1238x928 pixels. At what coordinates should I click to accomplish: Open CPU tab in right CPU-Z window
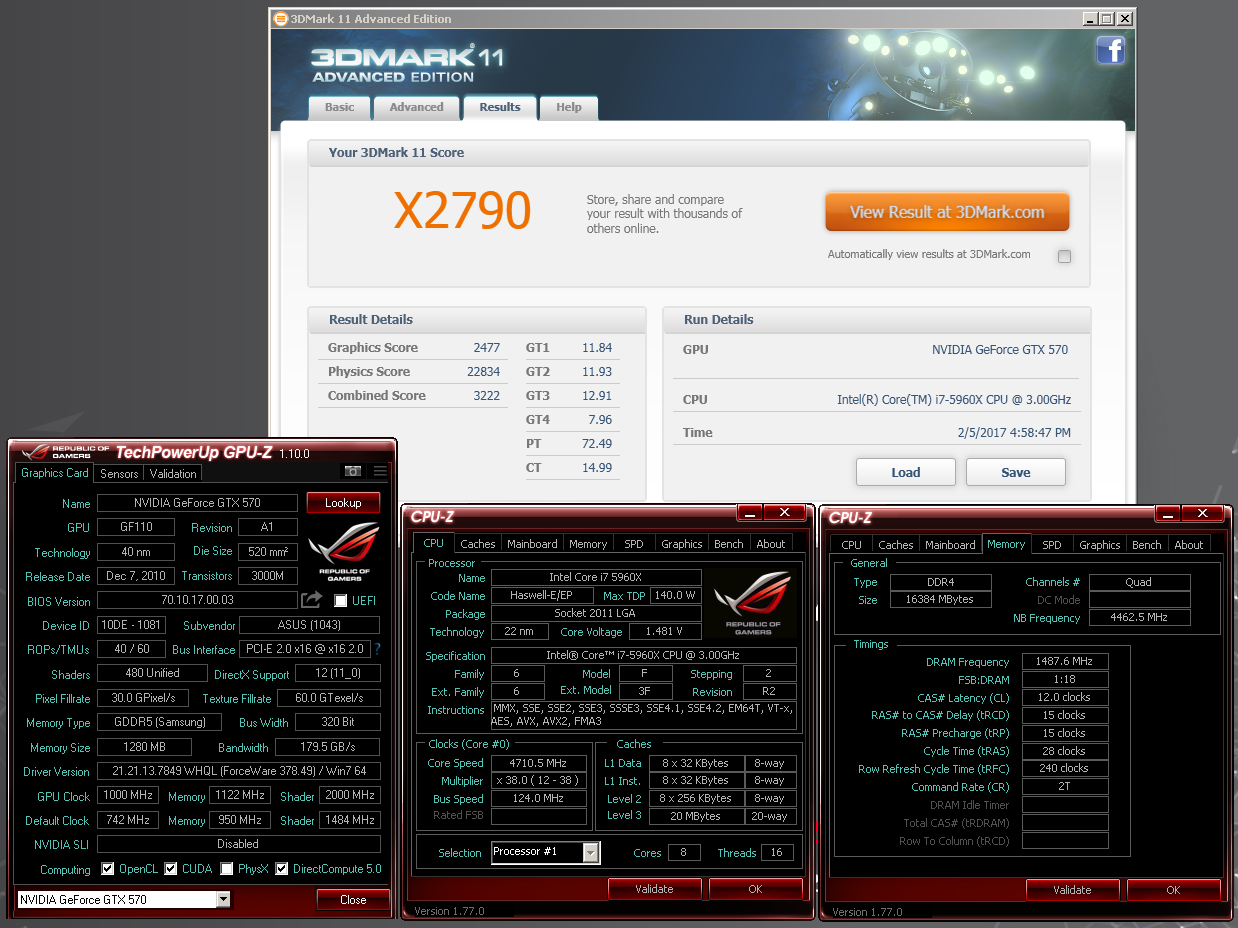click(x=851, y=545)
